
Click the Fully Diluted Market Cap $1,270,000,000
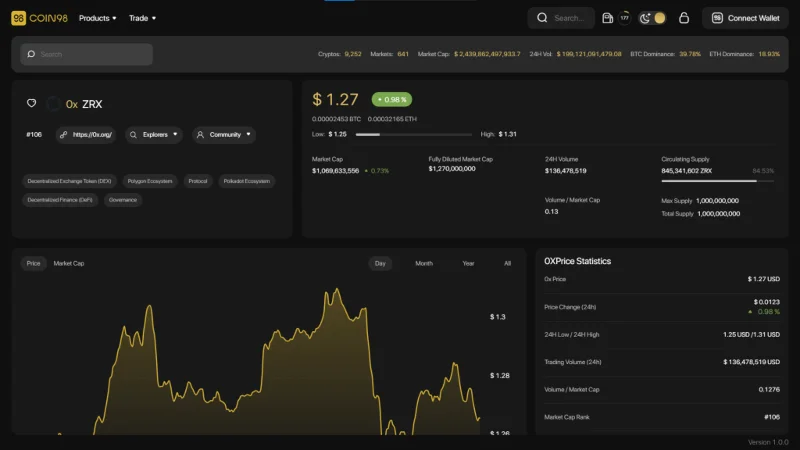(x=452, y=169)
